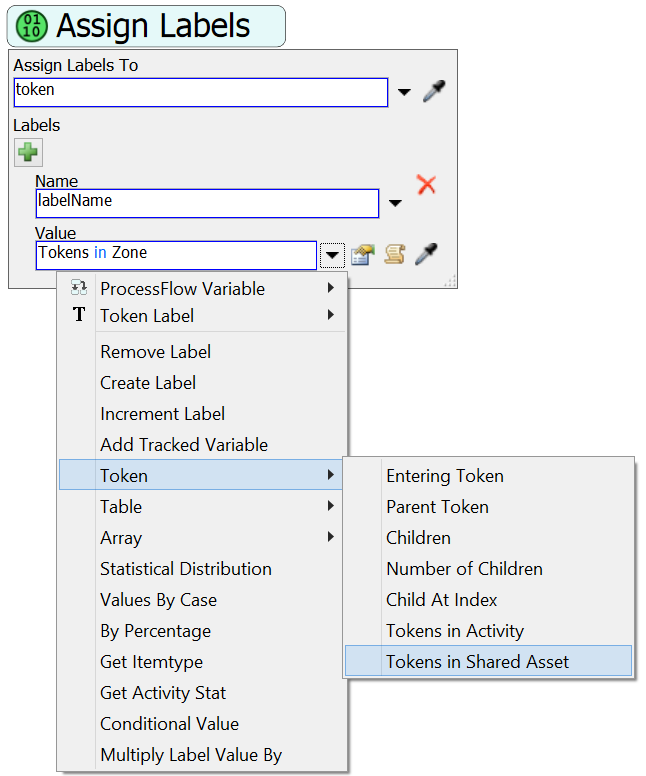The image size is (646, 776).
Task: Click the Assign Labels activity icon
Action: point(32,26)
